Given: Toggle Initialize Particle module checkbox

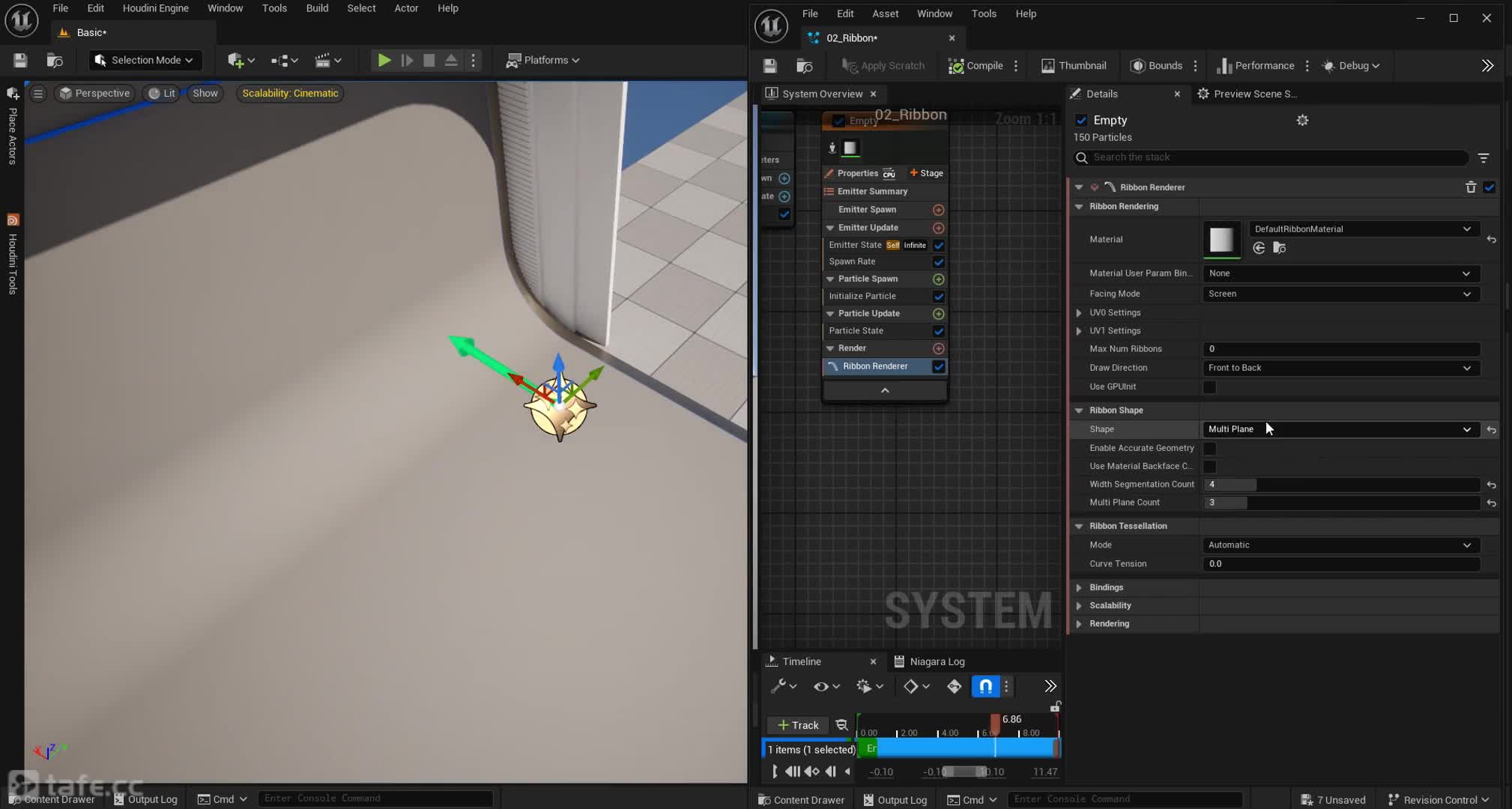Looking at the screenshot, I should point(938,297).
